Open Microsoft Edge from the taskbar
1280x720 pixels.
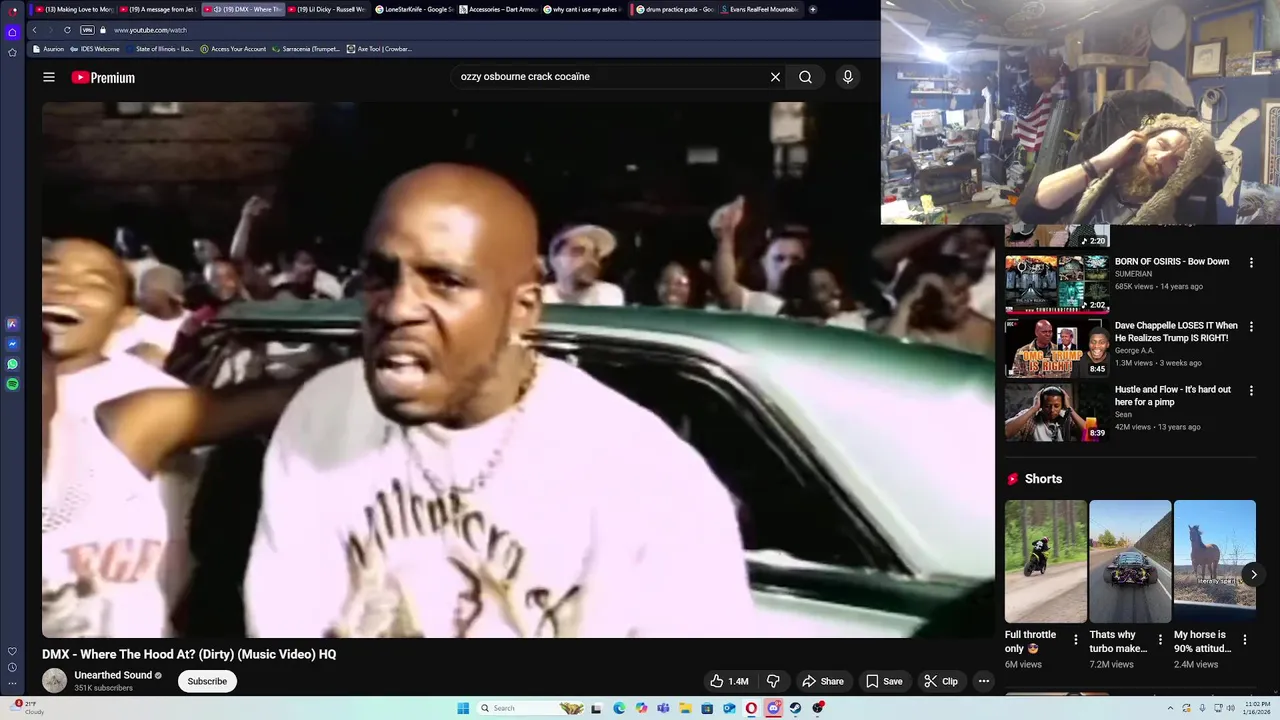619,708
